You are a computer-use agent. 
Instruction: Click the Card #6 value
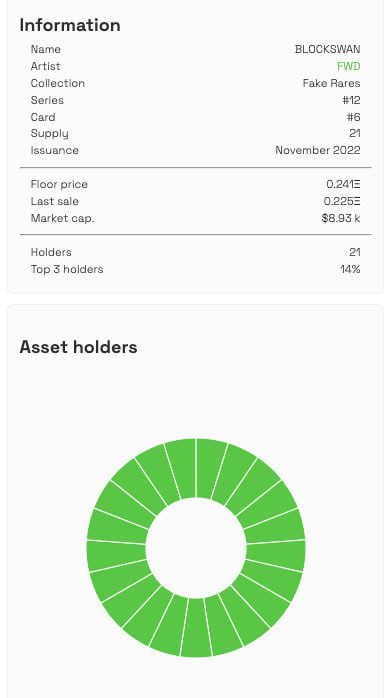(353, 117)
